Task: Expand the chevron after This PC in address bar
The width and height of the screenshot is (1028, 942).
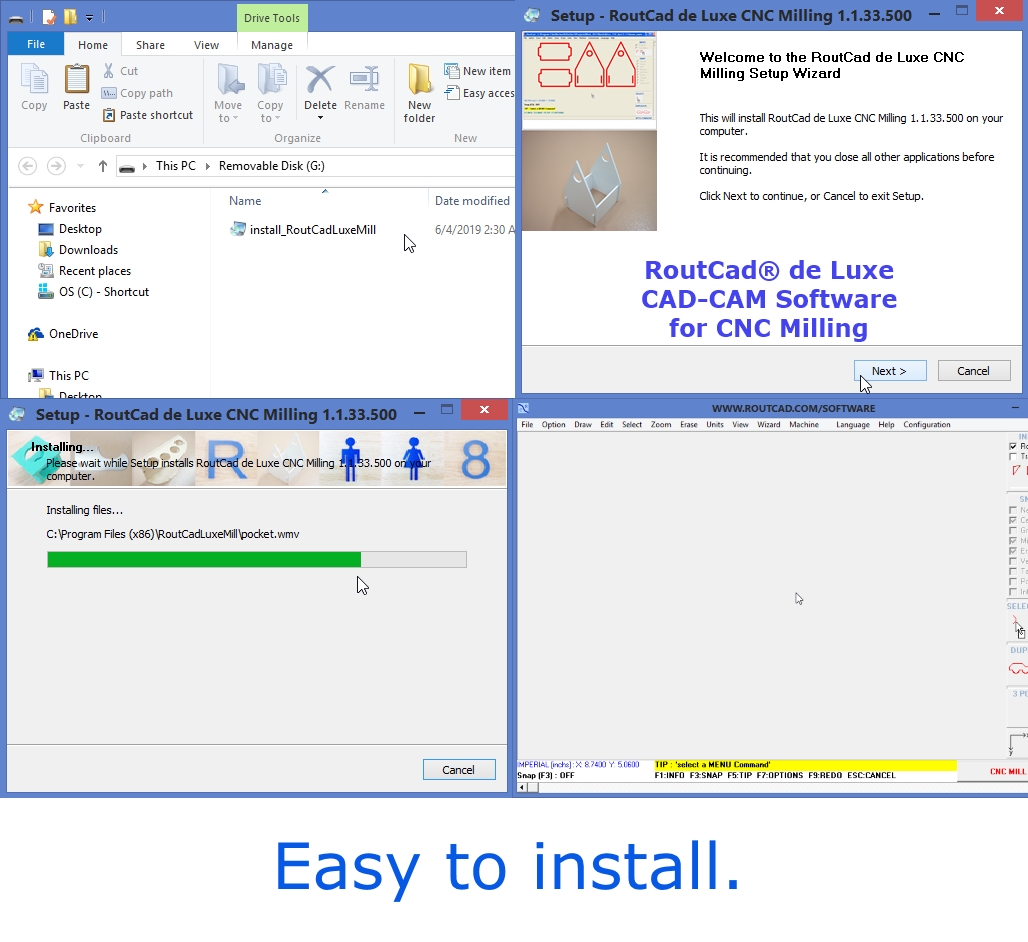Action: pyautogui.click(x=207, y=167)
